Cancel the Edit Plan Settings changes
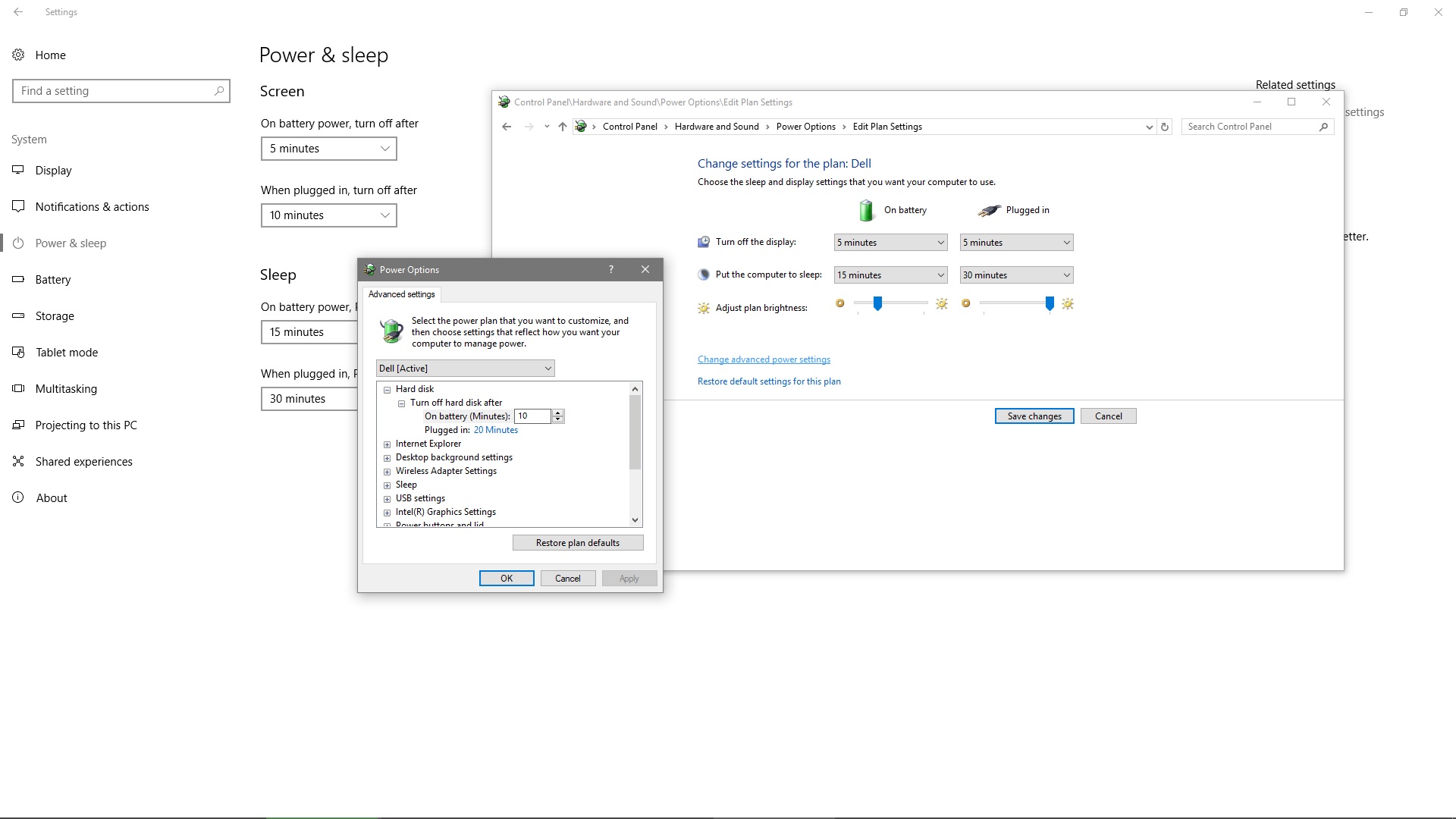The height and width of the screenshot is (819, 1456). coord(1108,416)
